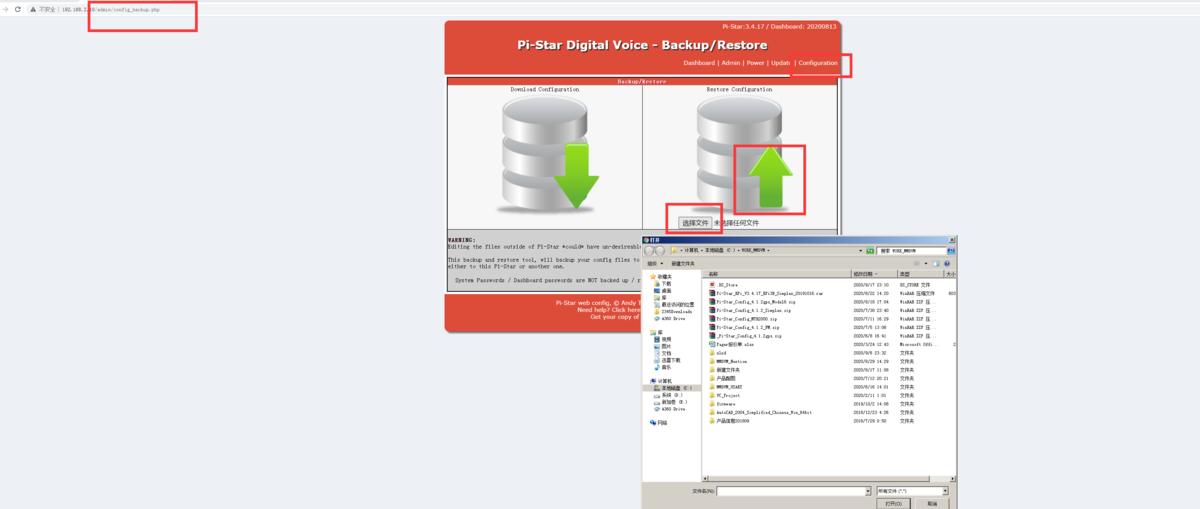Click the 选择文件 choose file button
The image size is (1200, 509).
click(x=694, y=223)
